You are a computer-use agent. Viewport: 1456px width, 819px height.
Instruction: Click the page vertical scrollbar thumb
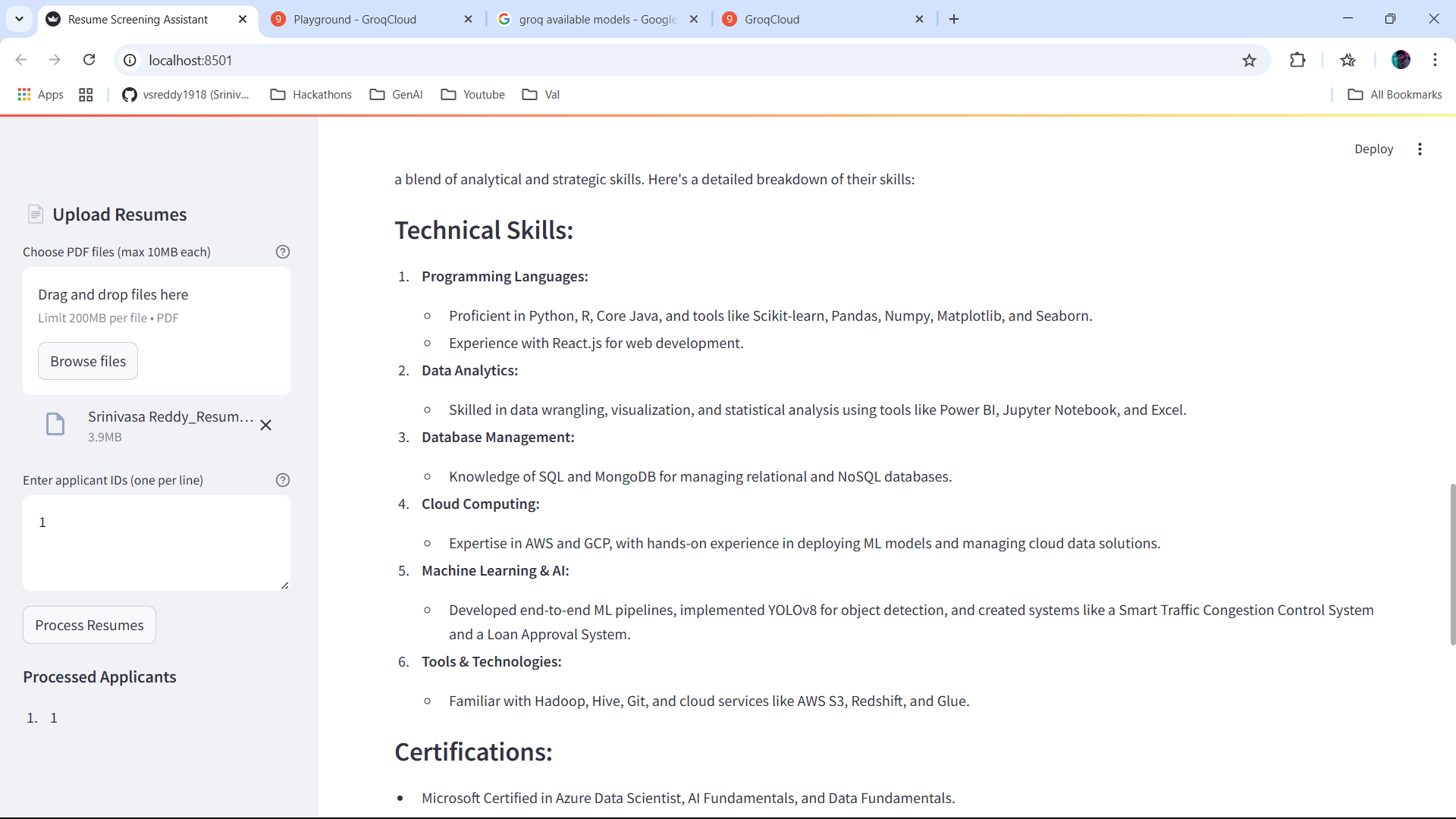click(1452, 565)
